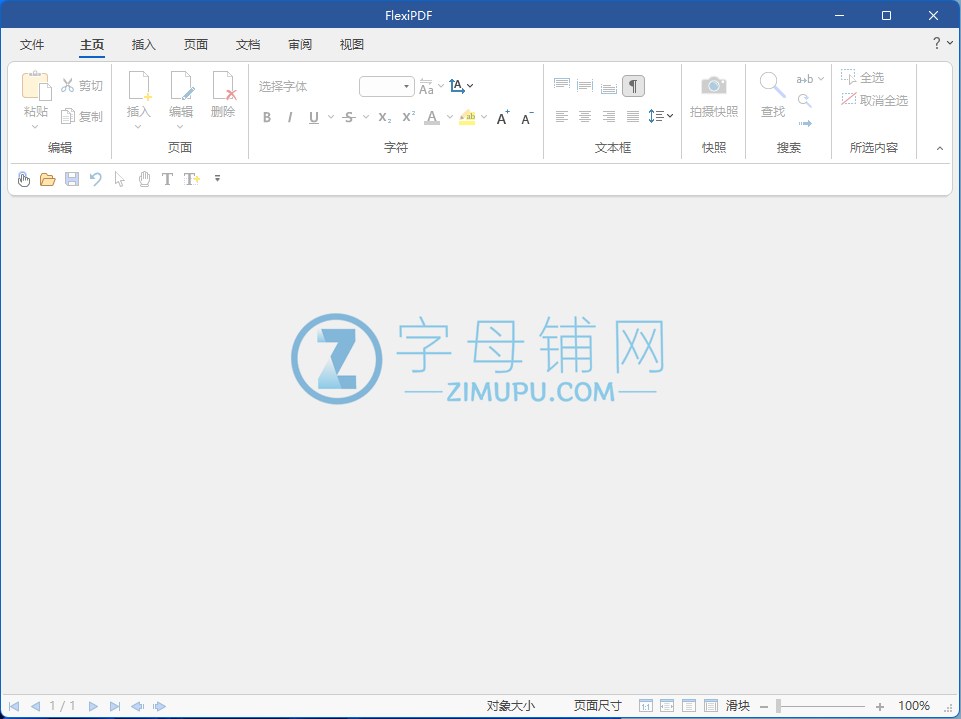This screenshot has width=961, height=719.
Task: Click the Copy (复制) button
Action: 82,116
